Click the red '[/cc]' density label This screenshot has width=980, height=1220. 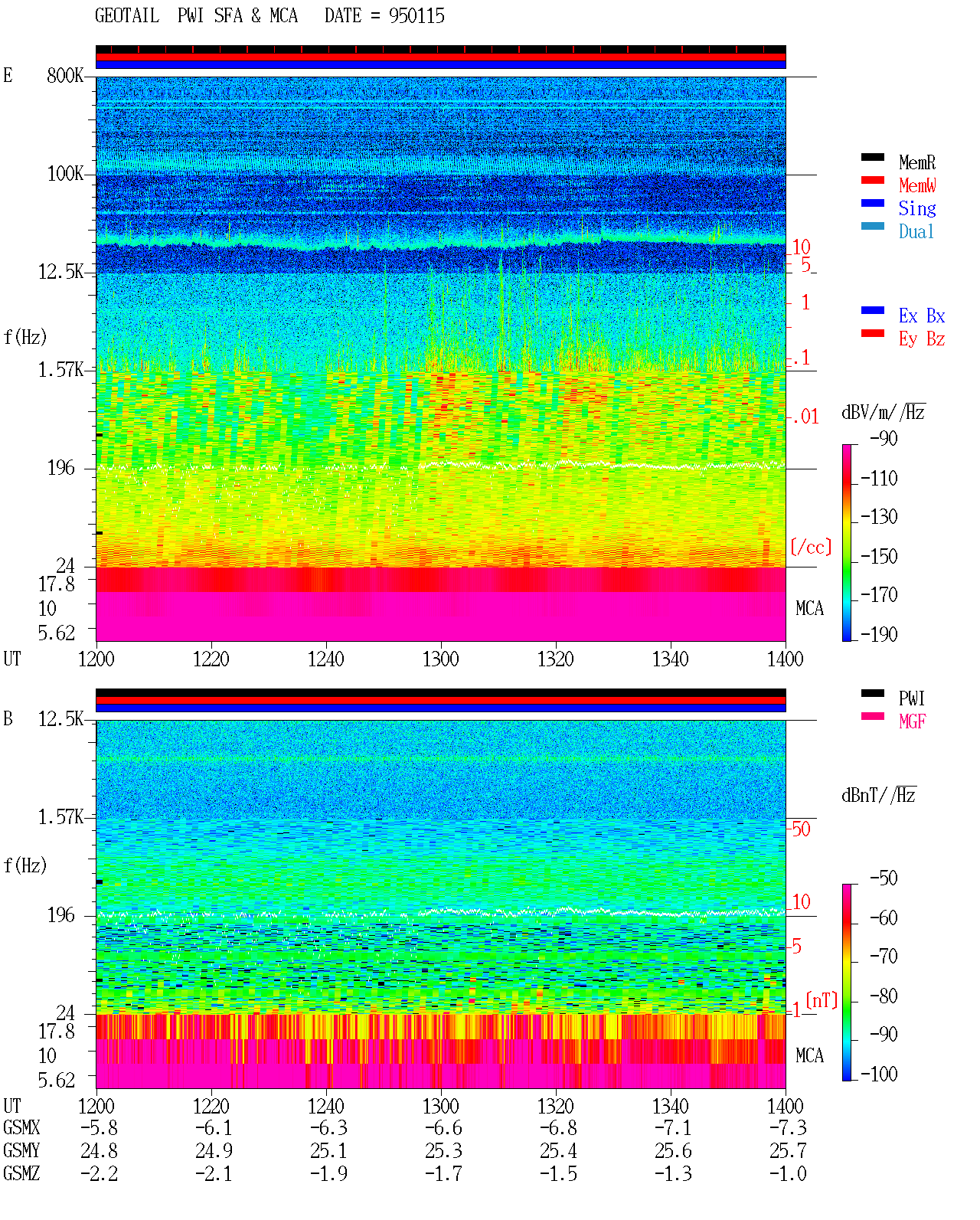(x=811, y=547)
